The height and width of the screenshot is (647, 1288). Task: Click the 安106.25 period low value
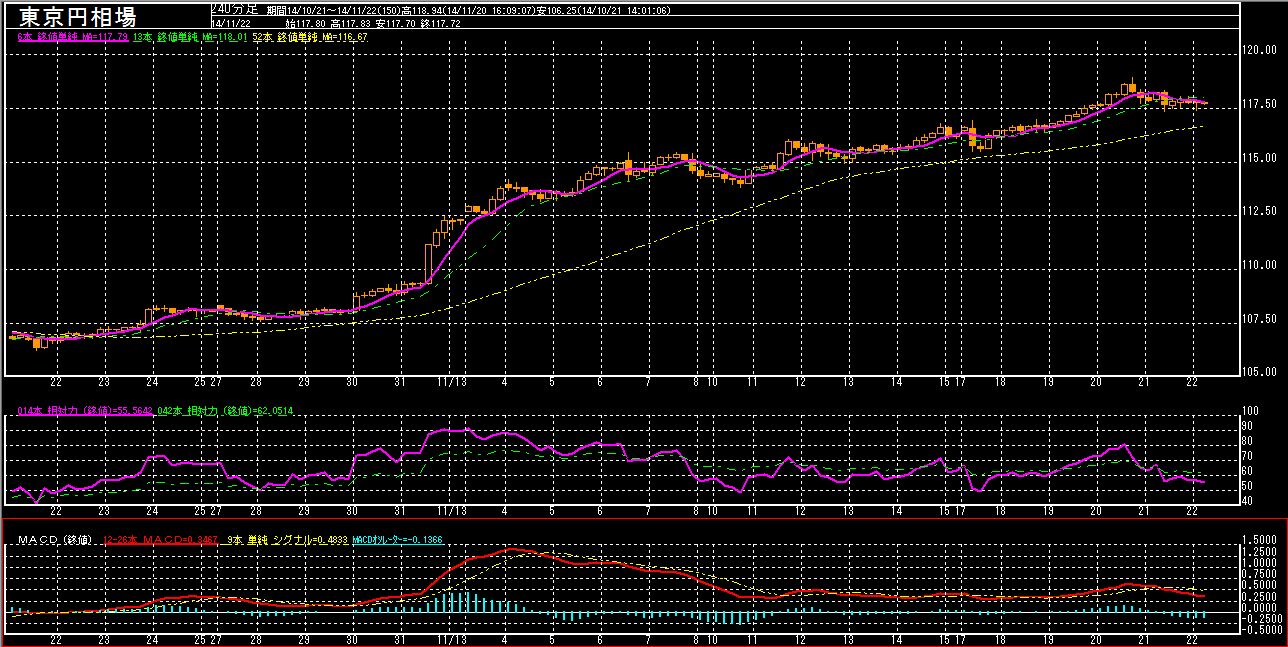pos(558,10)
